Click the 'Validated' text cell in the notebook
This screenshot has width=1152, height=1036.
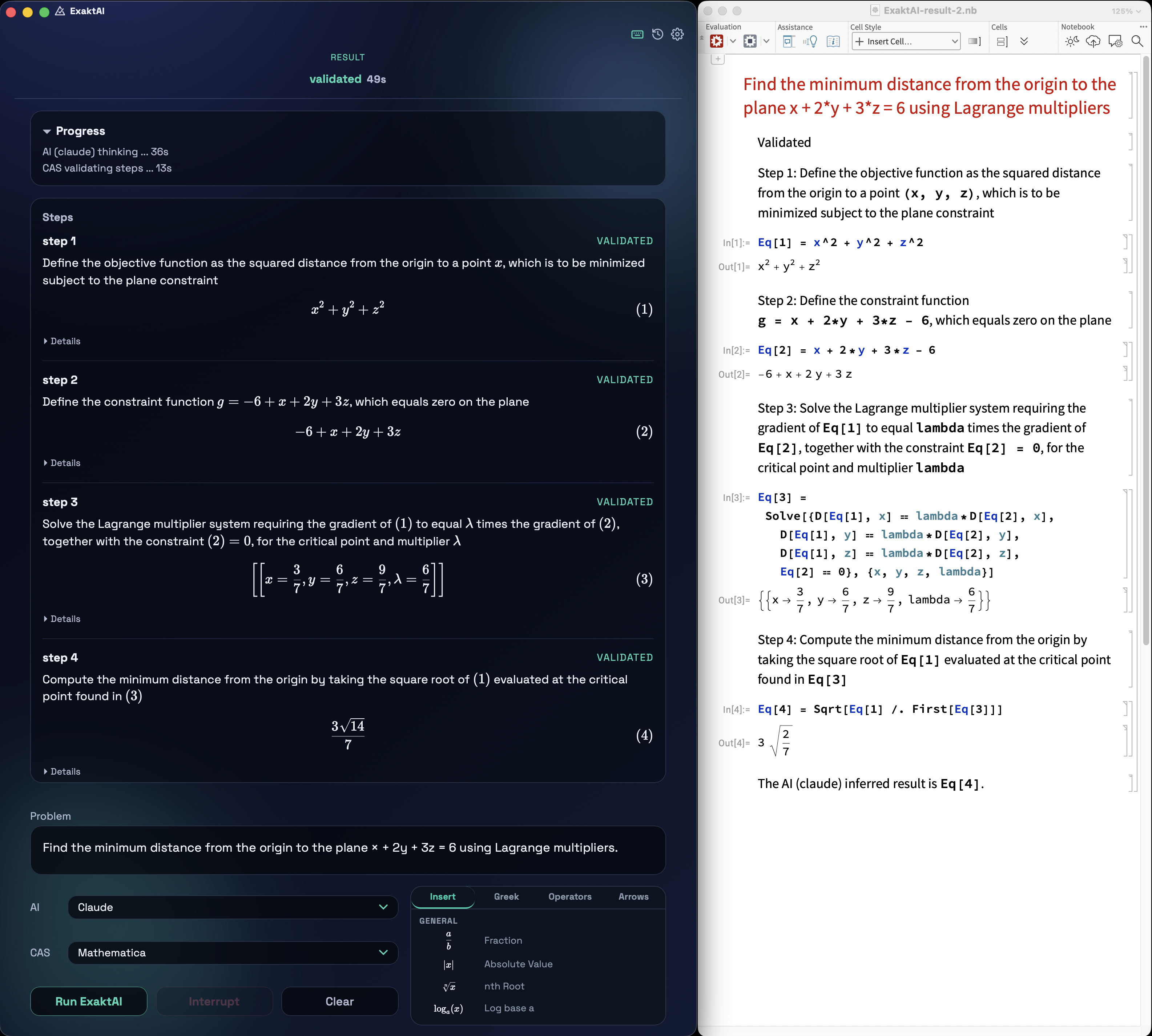point(784,142)
